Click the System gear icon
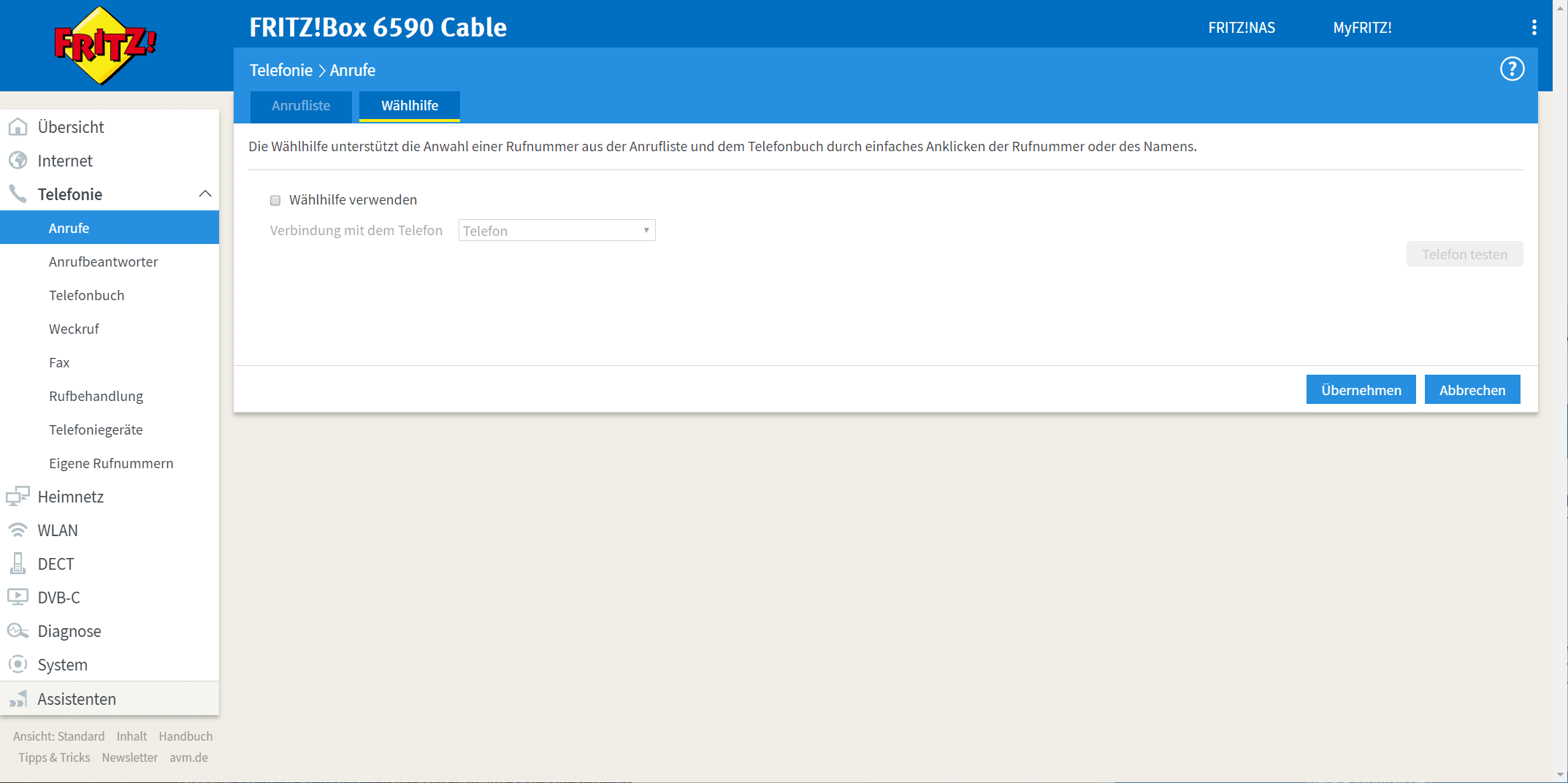 [18, 665]
